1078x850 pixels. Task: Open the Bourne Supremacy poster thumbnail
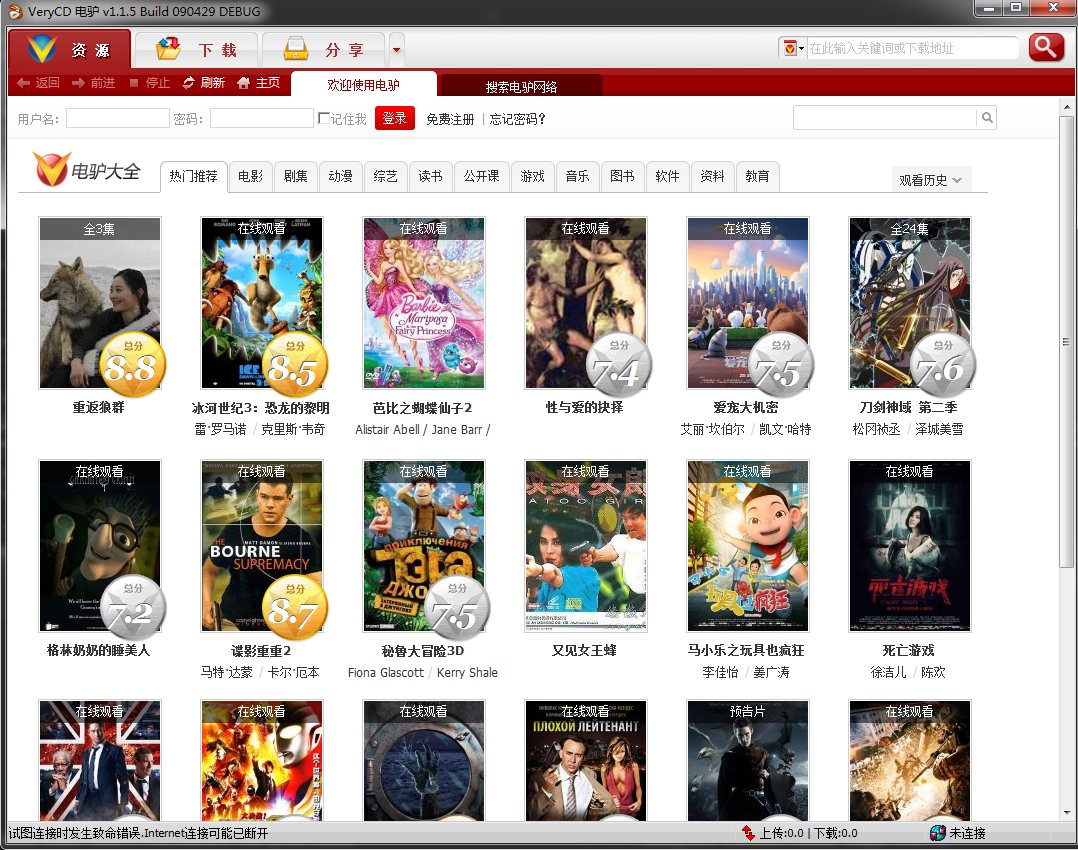[x=261, y=545]
